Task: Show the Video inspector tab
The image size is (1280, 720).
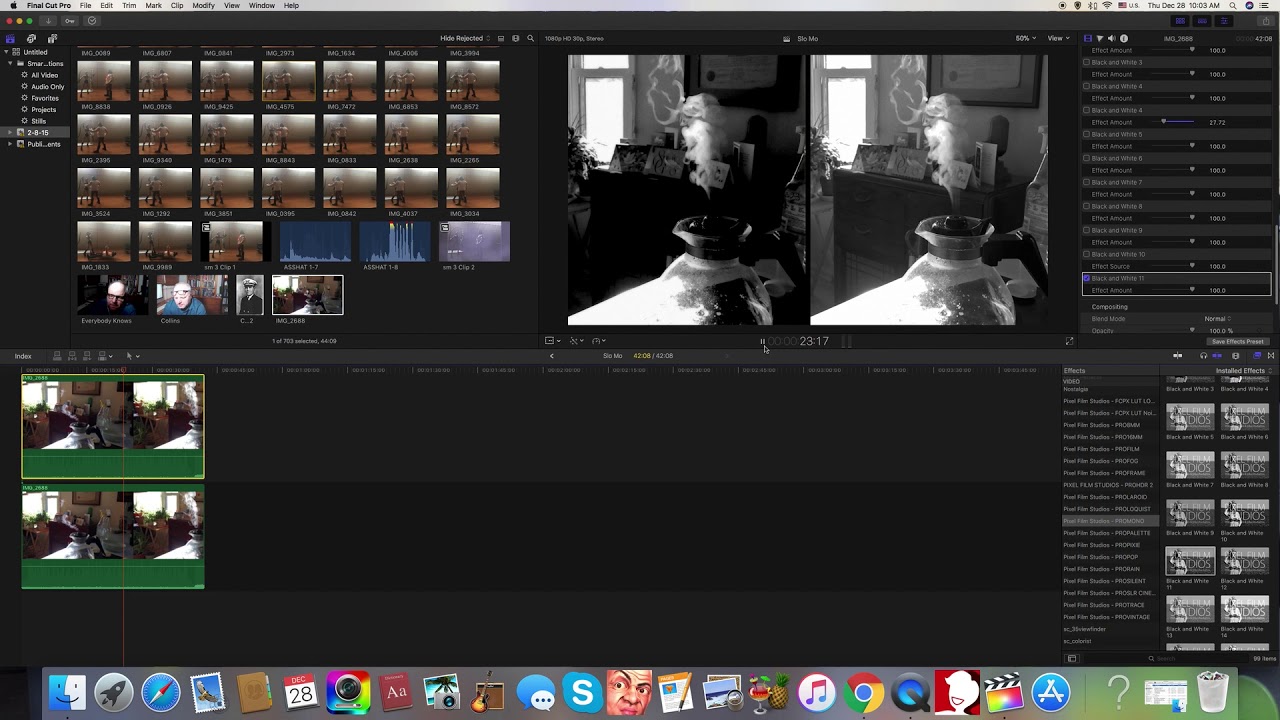Action: tap(1088, 39)
